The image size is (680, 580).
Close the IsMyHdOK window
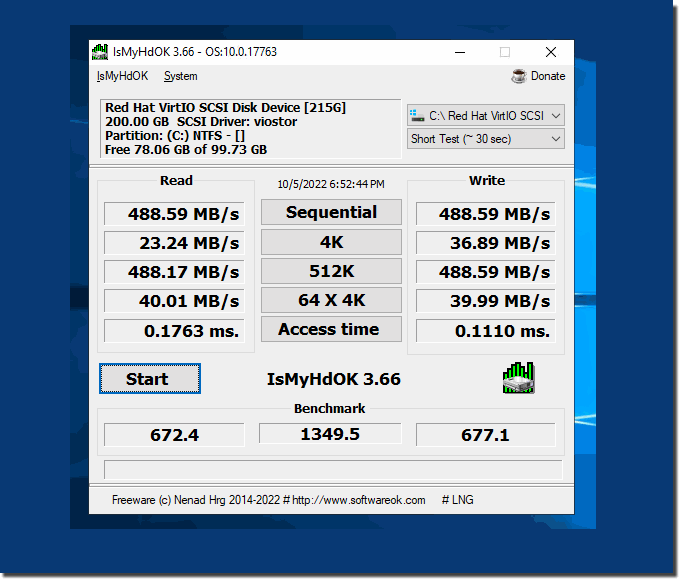pos(551,52)
